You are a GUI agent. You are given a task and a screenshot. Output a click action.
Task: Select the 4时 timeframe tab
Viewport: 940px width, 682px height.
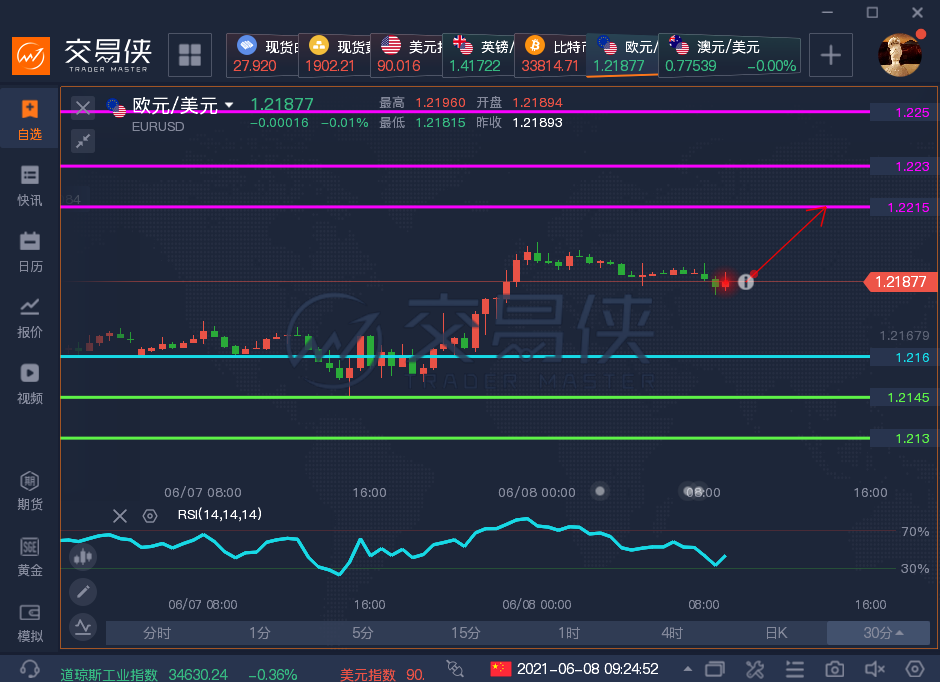[673, 633]
